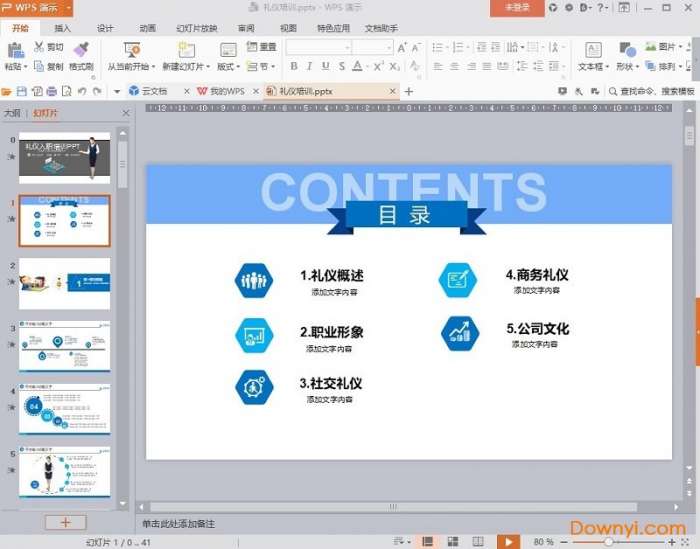Click the add slide plus button below thumbnails
The image size is (700, 549).
(x=66, y=522)
